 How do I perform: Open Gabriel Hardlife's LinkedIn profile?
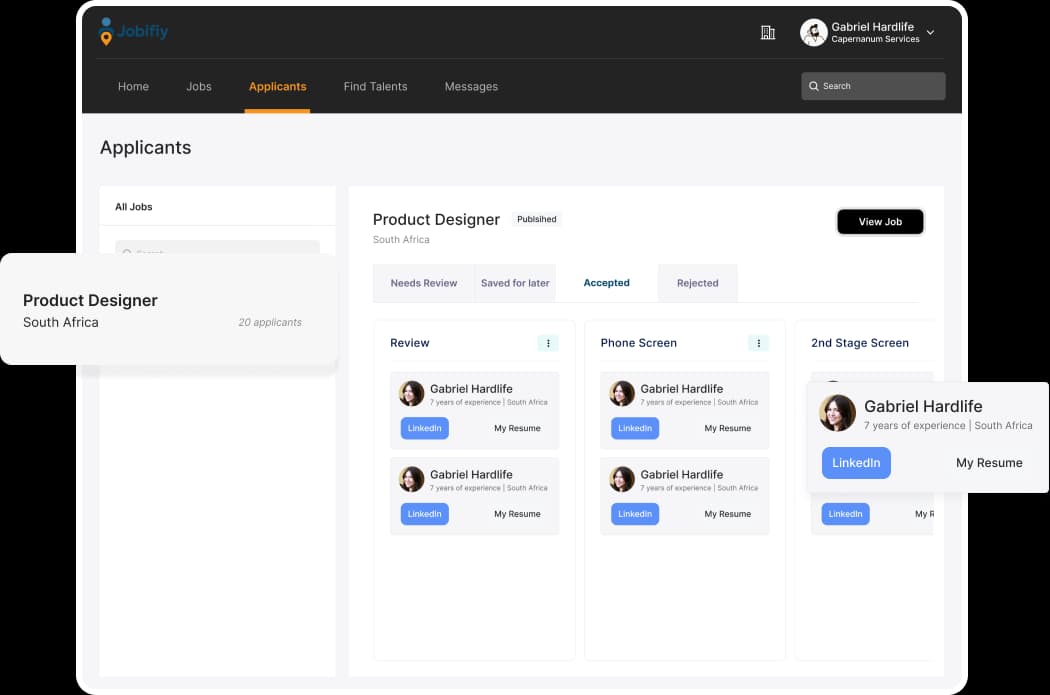tap(856, 462)
